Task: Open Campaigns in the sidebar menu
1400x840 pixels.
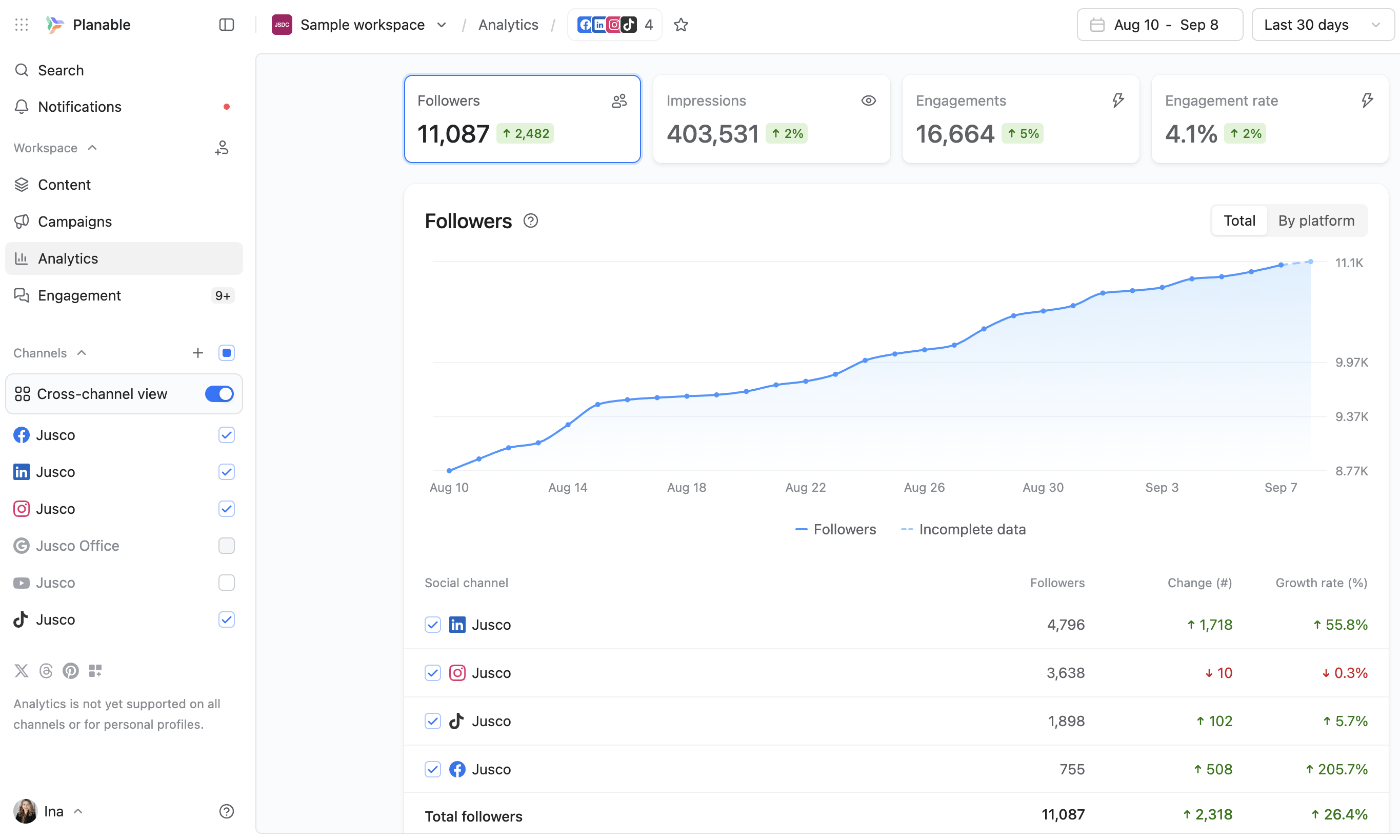Action: pos(75,222)
